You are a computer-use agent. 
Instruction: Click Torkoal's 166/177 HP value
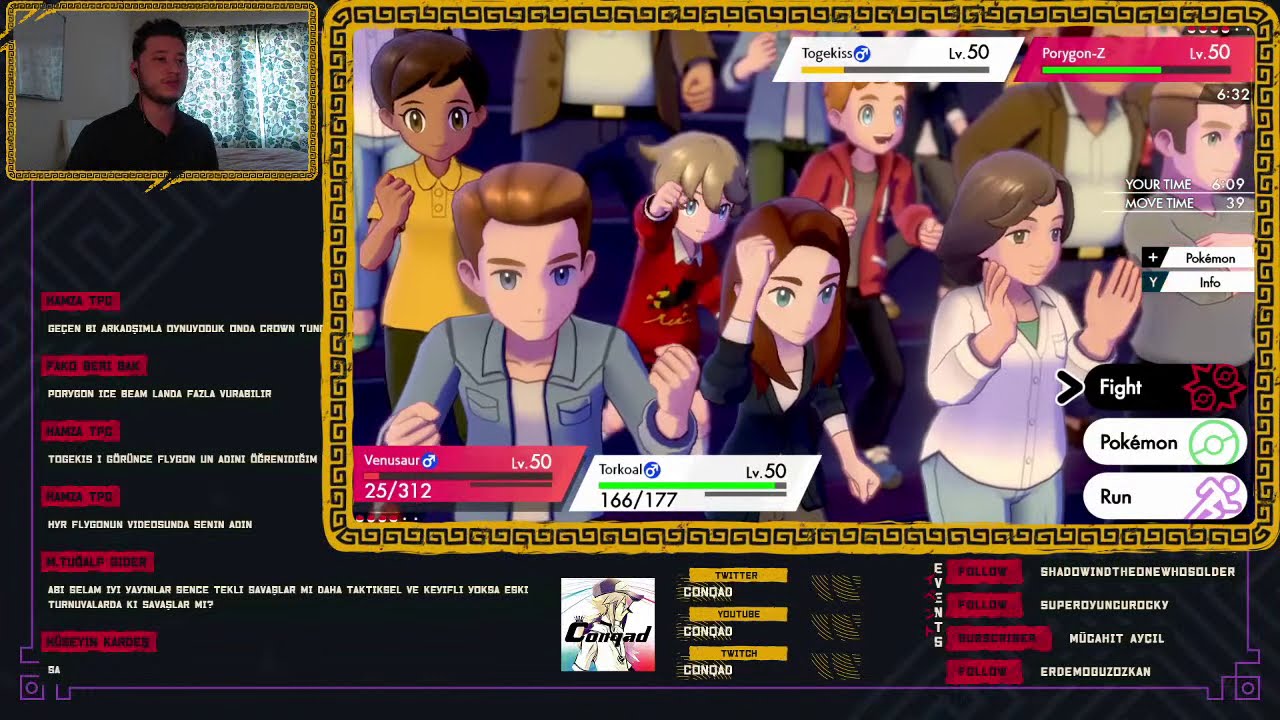pos(638,500)
